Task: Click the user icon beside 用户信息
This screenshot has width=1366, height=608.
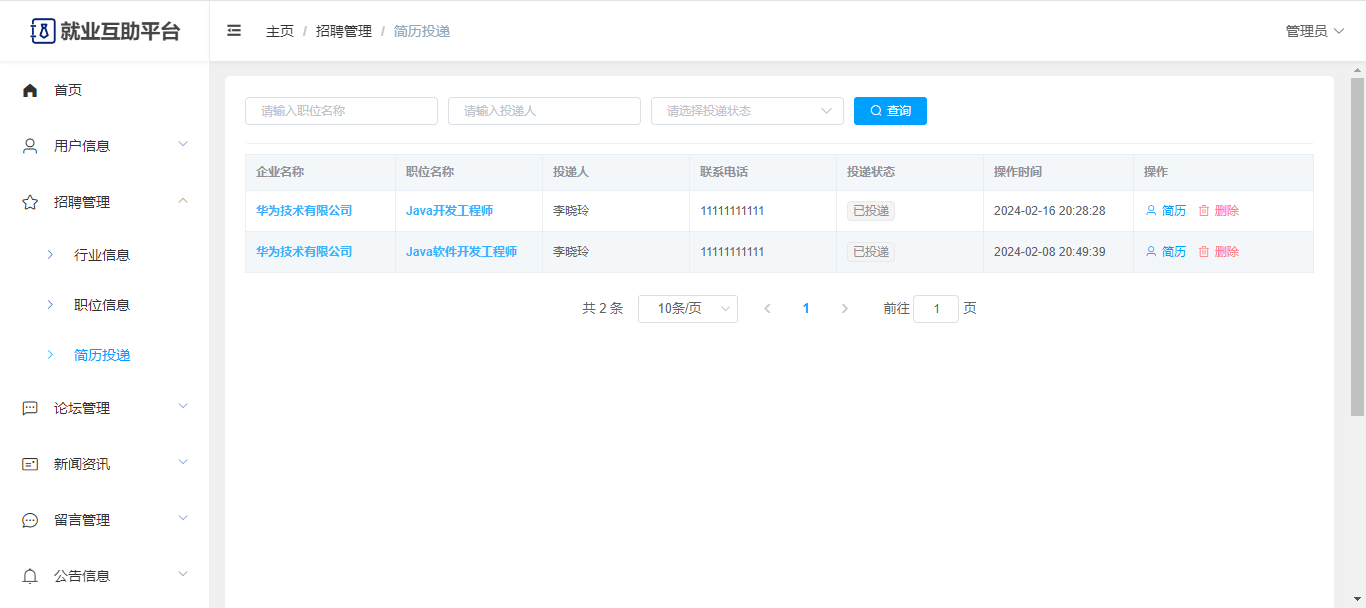Action: (x=30, y=146)
